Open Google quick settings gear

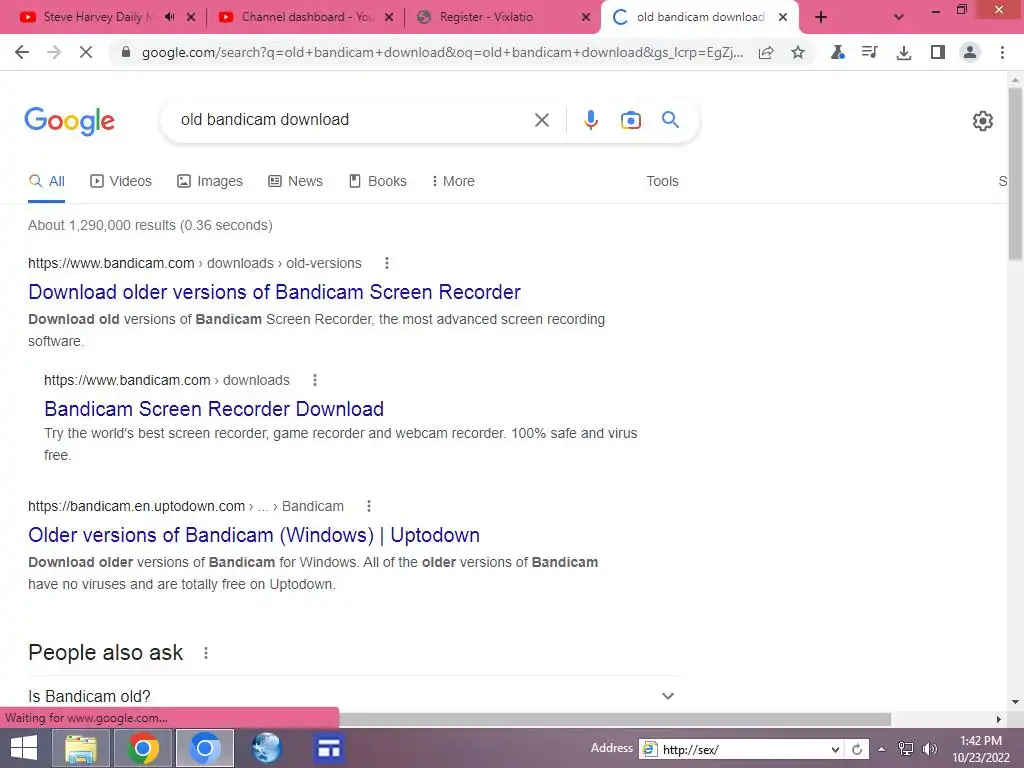click(x=982, y=121)
